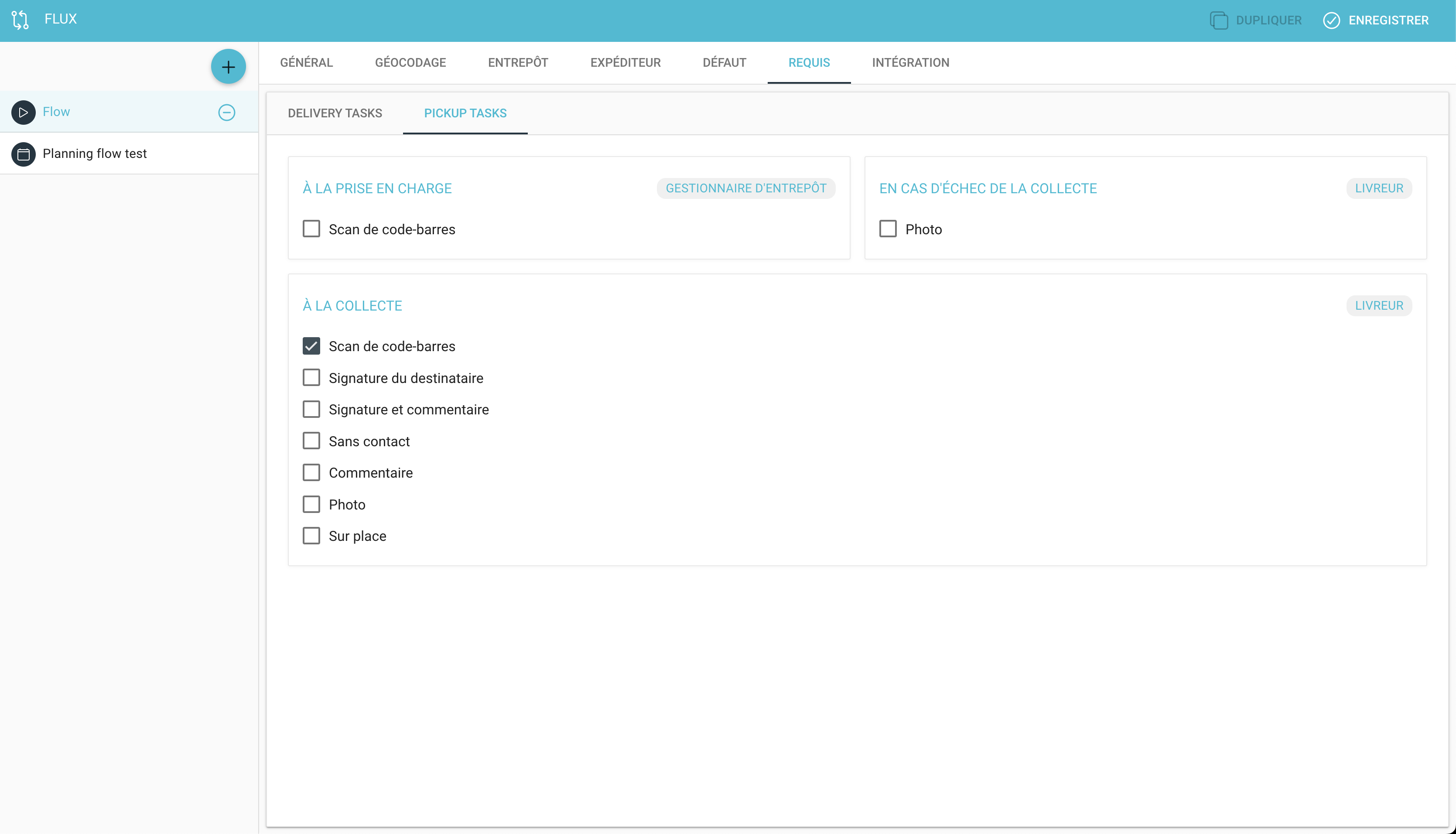Select the Pickup Tasks sub-tab
The height and width of the screenshot is (834, 1456).
pos(465,113)
